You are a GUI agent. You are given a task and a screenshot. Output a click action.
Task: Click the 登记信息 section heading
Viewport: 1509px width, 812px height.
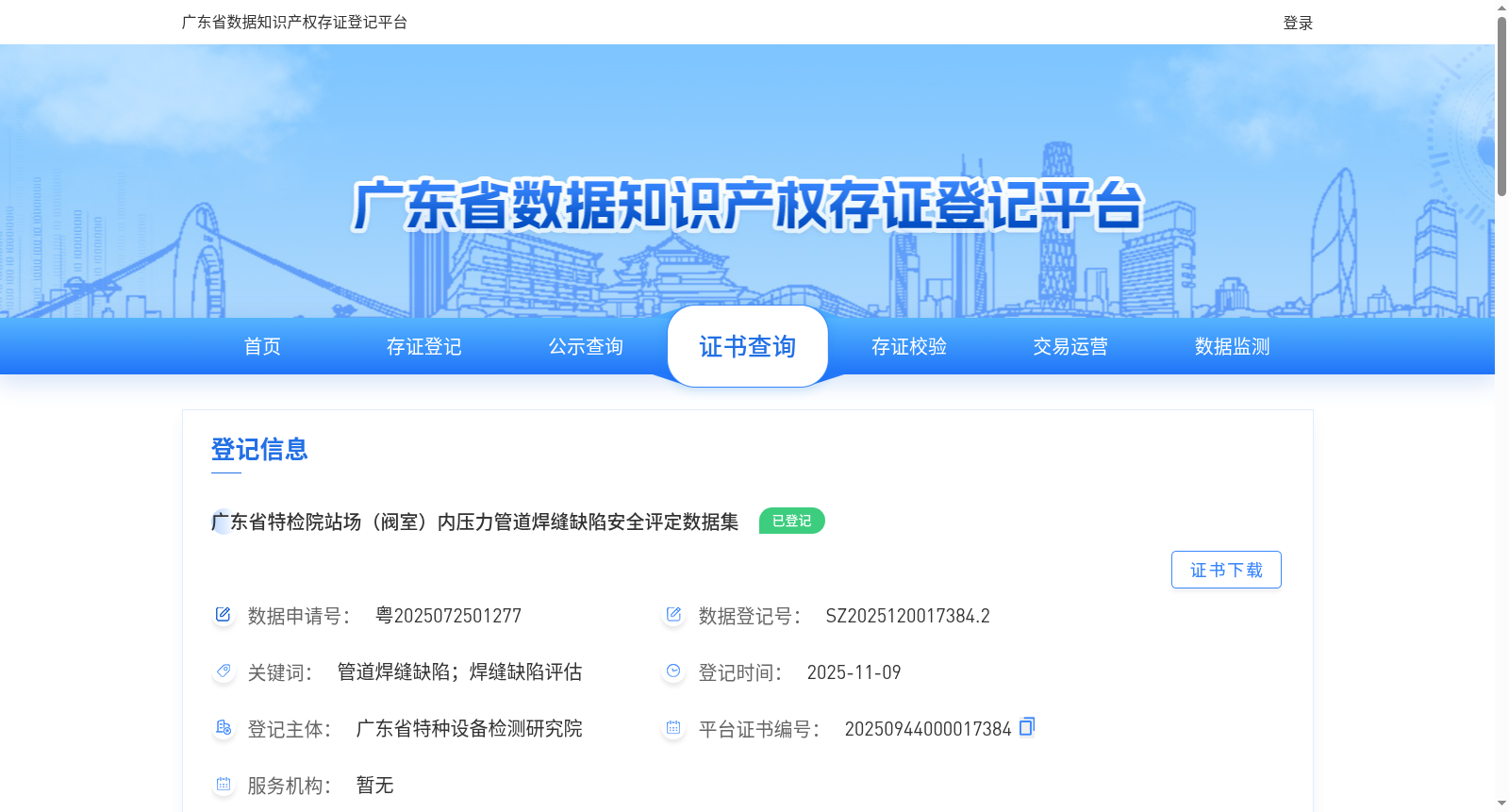pyautogui.click(x=259, y=449)
